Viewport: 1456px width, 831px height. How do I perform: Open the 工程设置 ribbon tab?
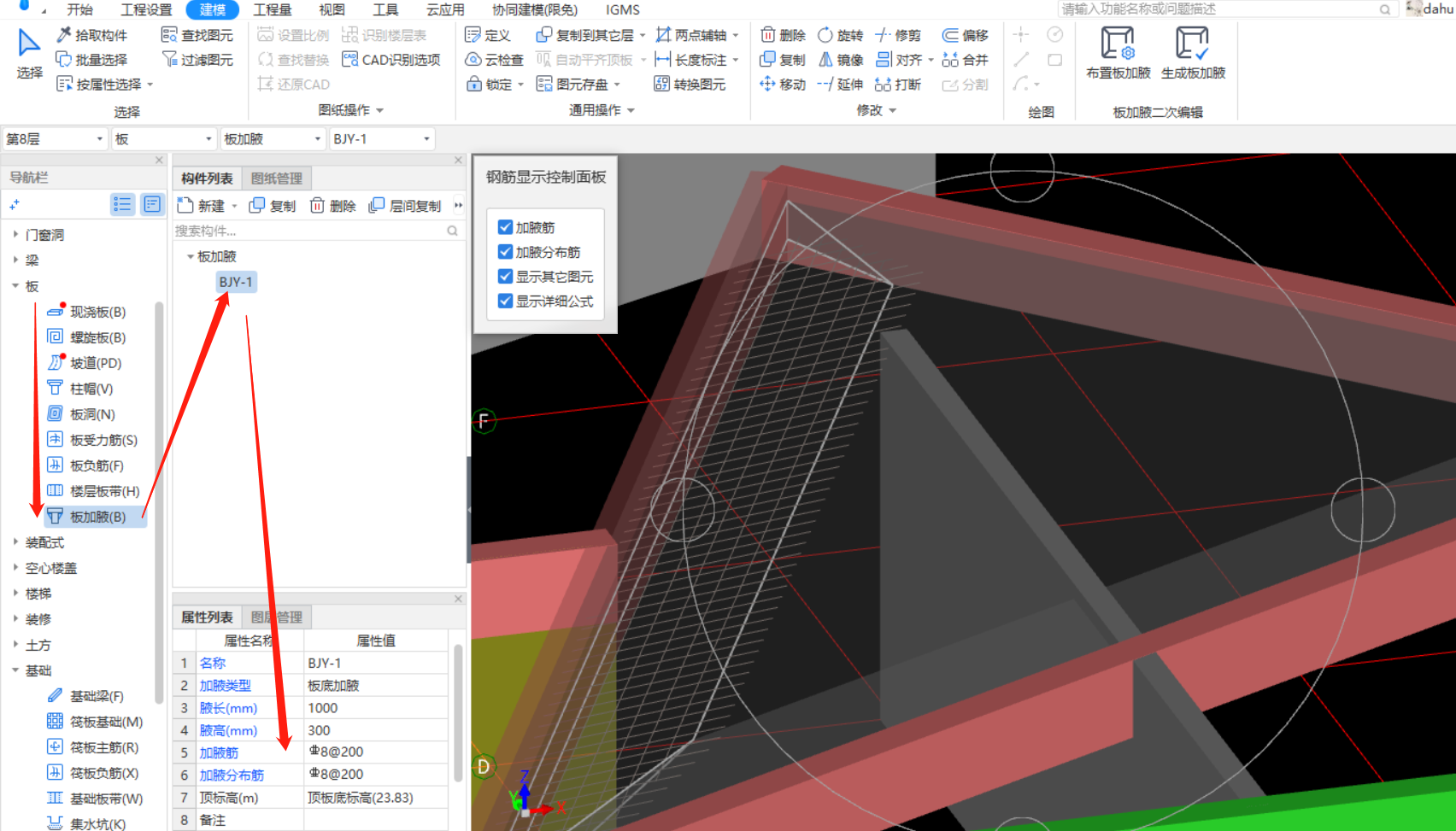pos(146,9)
